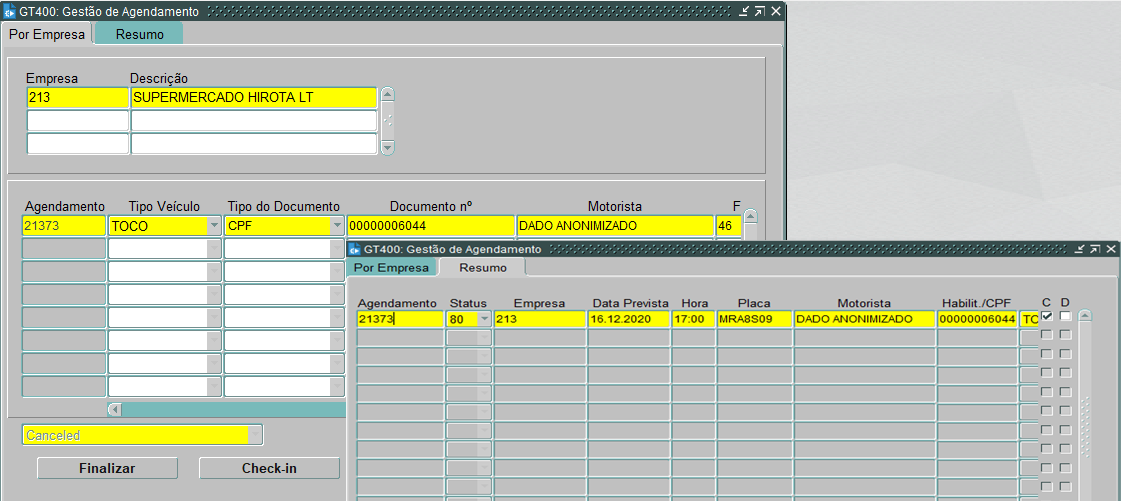Expand the Tipo do Documento CPF dropdown
This screenshot has width=1121, height=501.
click(336, 226)
